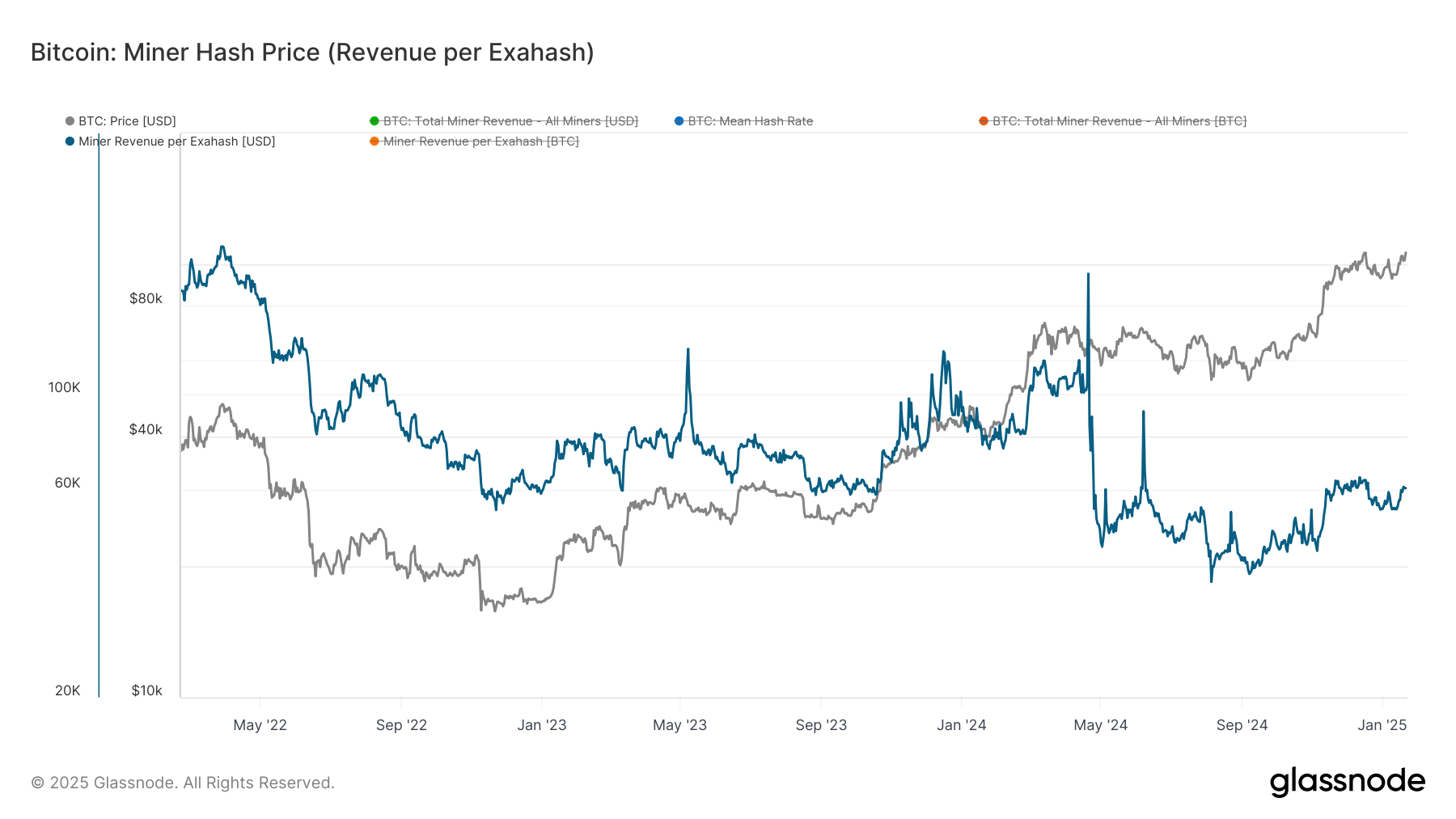Click the teal Miner Revenue per Exahash dot
1456x819 pixels.
click(71, 141)
